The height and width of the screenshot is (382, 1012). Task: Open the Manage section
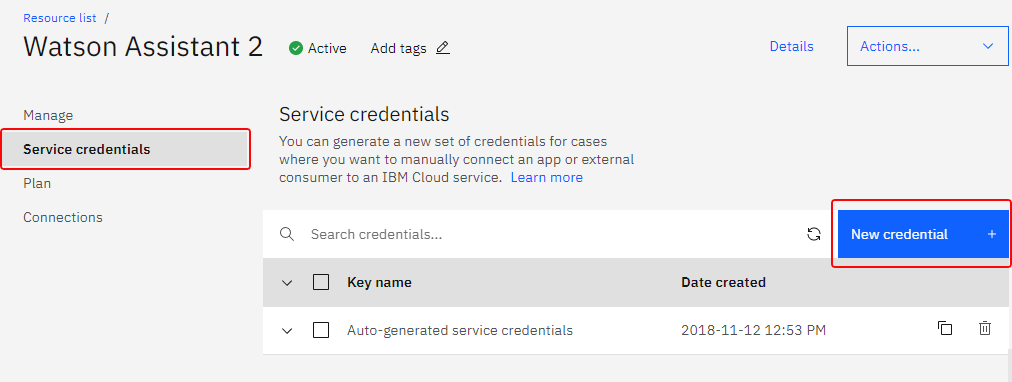(48, 116)
